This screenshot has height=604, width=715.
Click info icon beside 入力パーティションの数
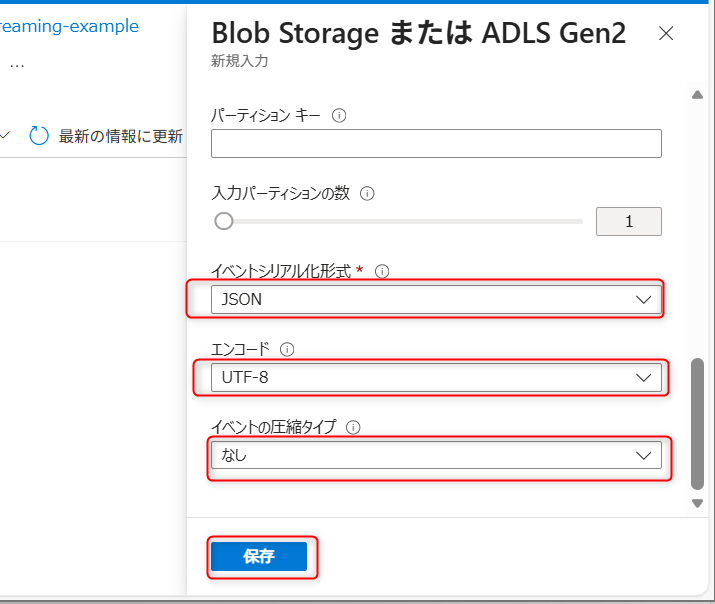(367, 193)
